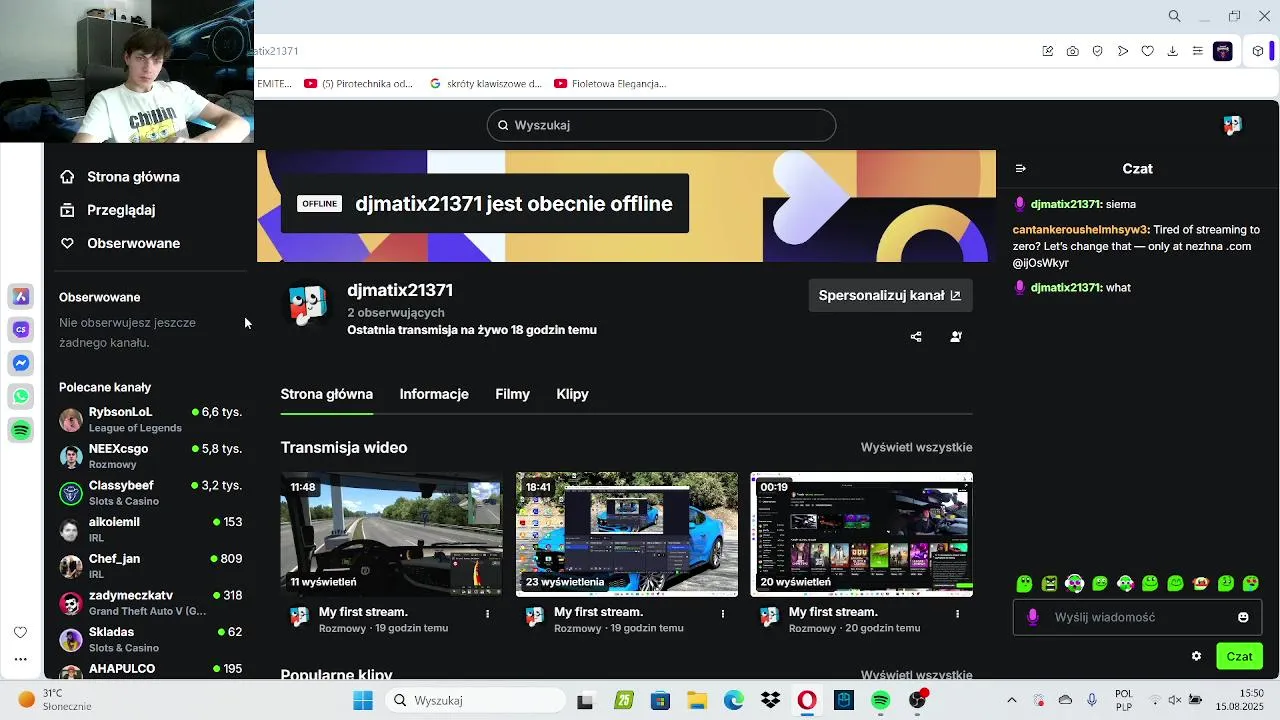The height and width of the screenshot is (720, 1280).
Task: Open the Classybeef recommended channel
Action: click(150, 493)
